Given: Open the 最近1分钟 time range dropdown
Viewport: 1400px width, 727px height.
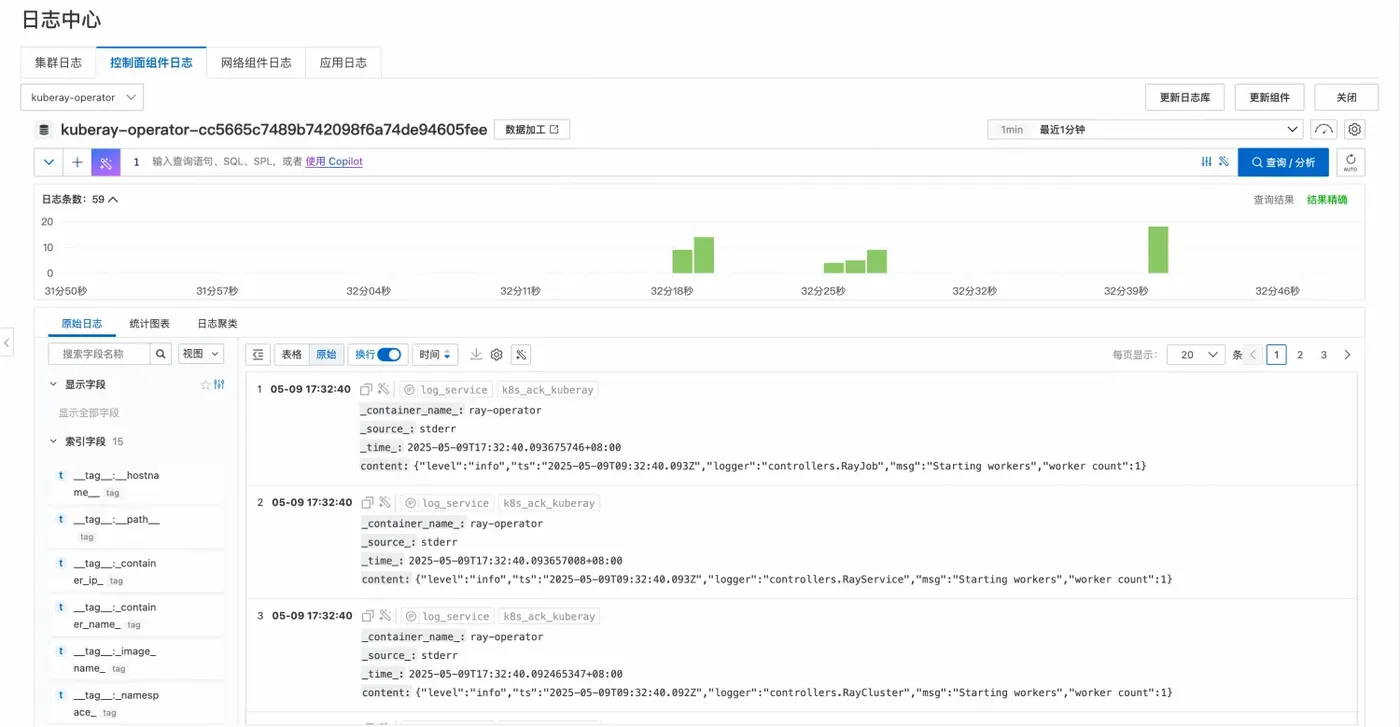Looking at the screenshot, I should tap(1145, 129).
